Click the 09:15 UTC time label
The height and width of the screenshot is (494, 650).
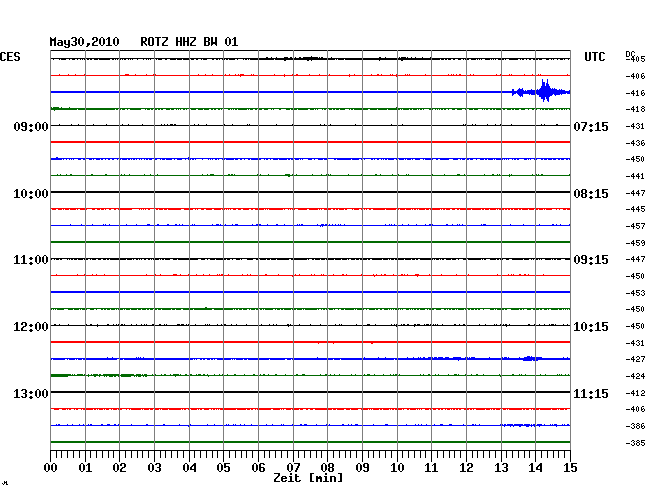(591, 260)
